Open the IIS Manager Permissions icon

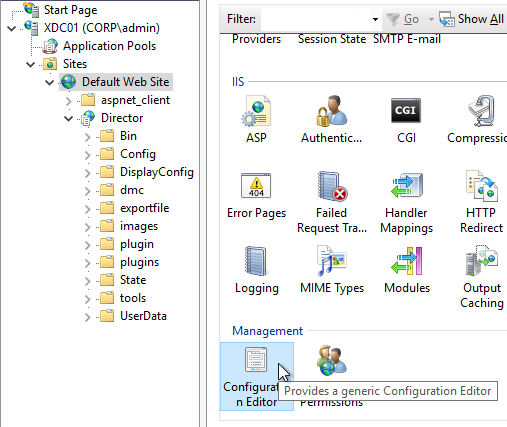332,361
